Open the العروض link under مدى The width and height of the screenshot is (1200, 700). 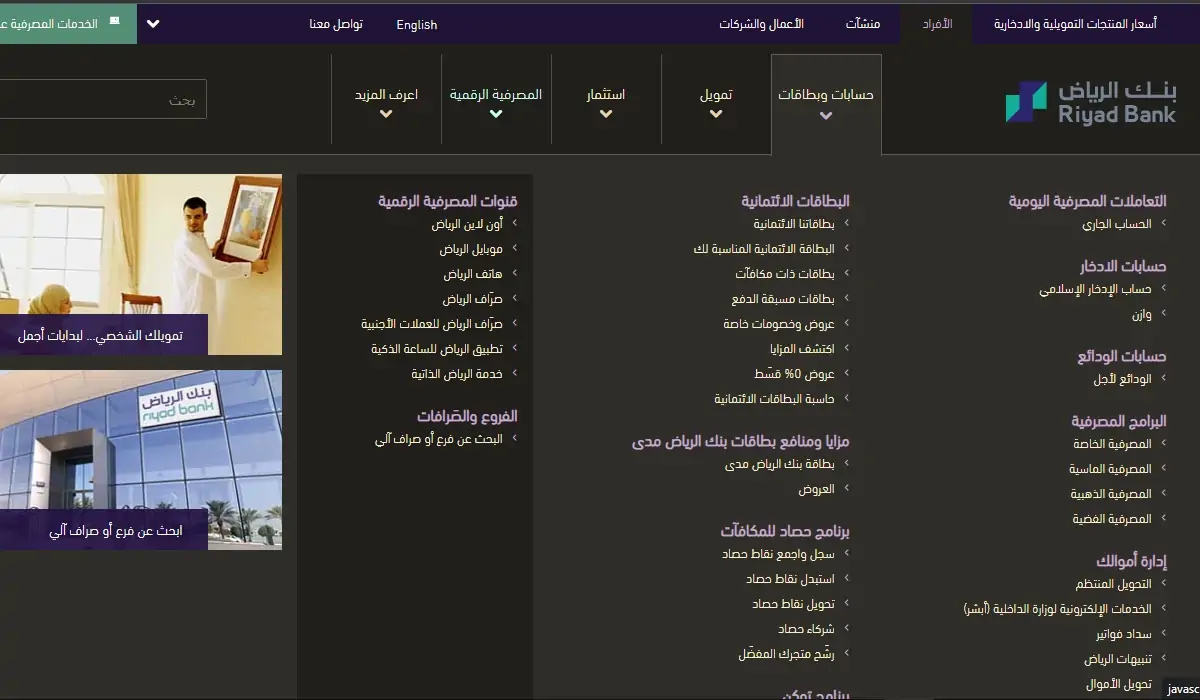[816, 489]
